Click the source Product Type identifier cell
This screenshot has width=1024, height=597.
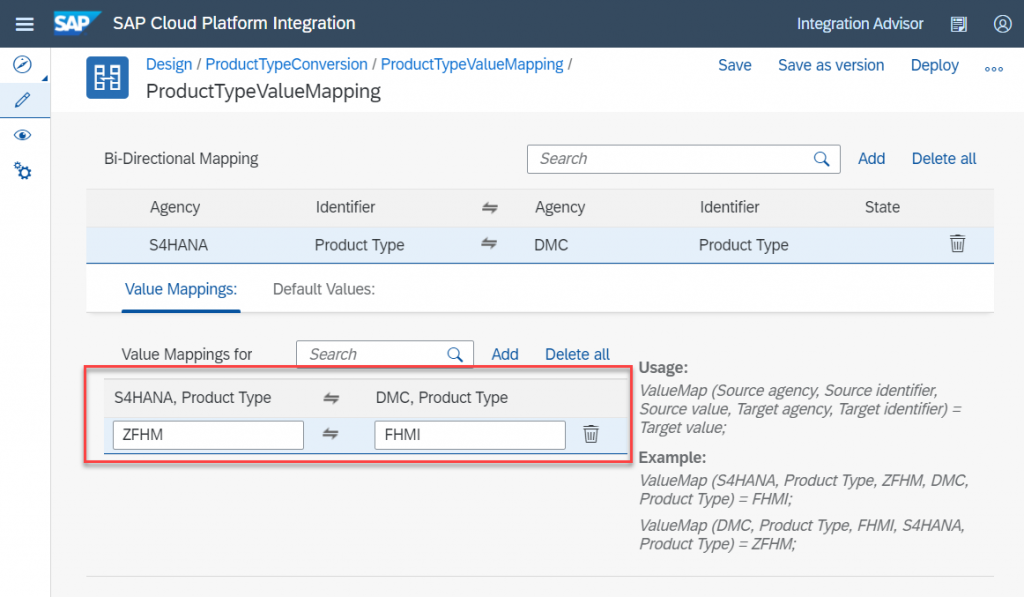(x=359, y=245)
